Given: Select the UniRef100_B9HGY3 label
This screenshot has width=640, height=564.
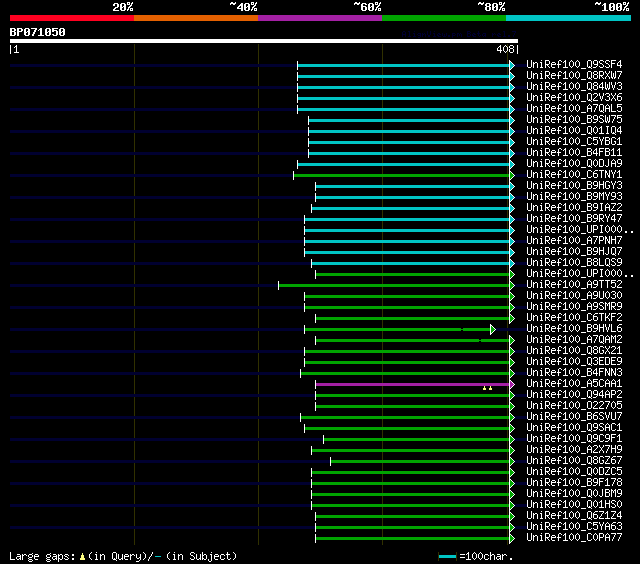Looking at the screenshot, I should point(574,186).
